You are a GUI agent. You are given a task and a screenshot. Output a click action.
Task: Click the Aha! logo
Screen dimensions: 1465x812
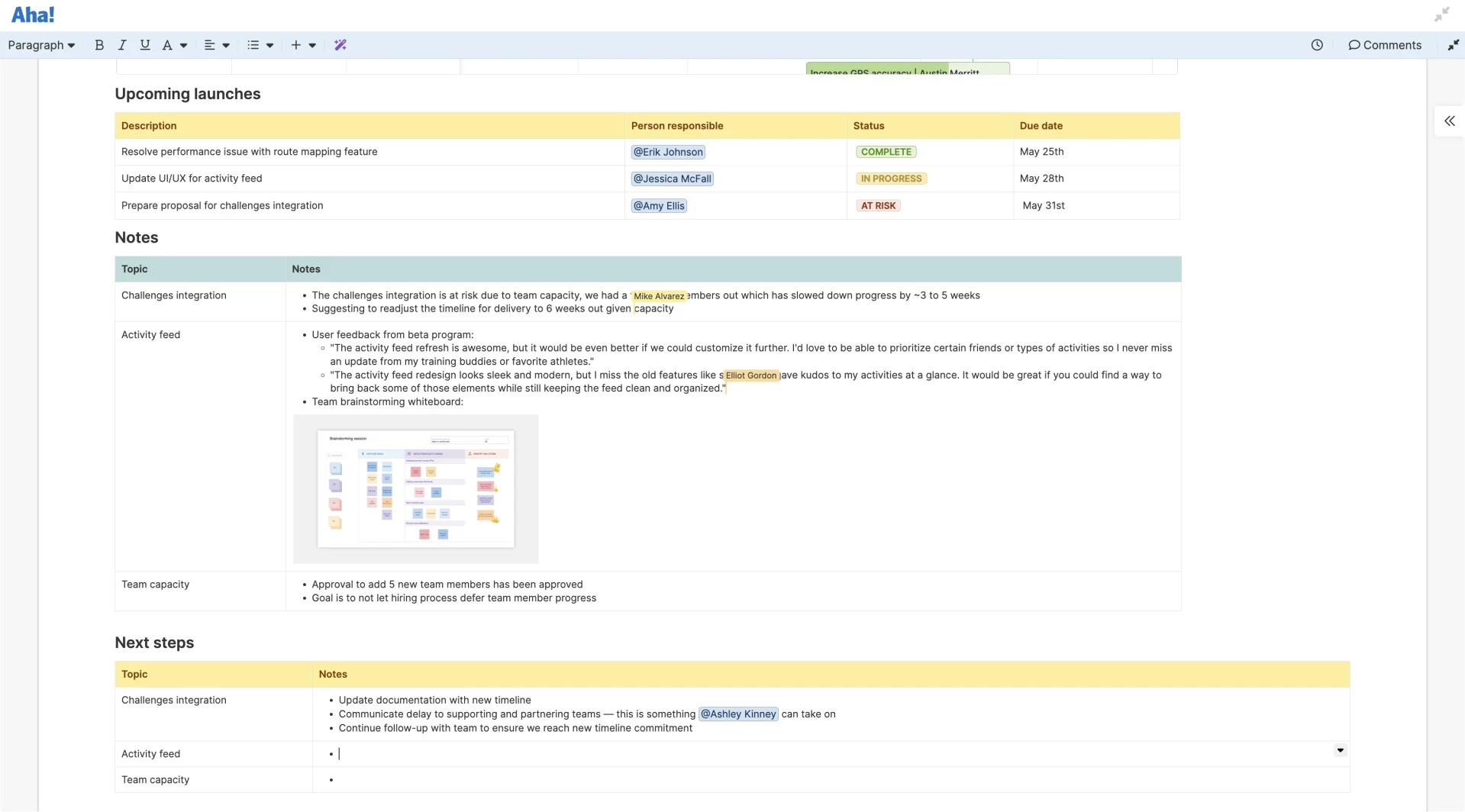[x=33, y=14]
